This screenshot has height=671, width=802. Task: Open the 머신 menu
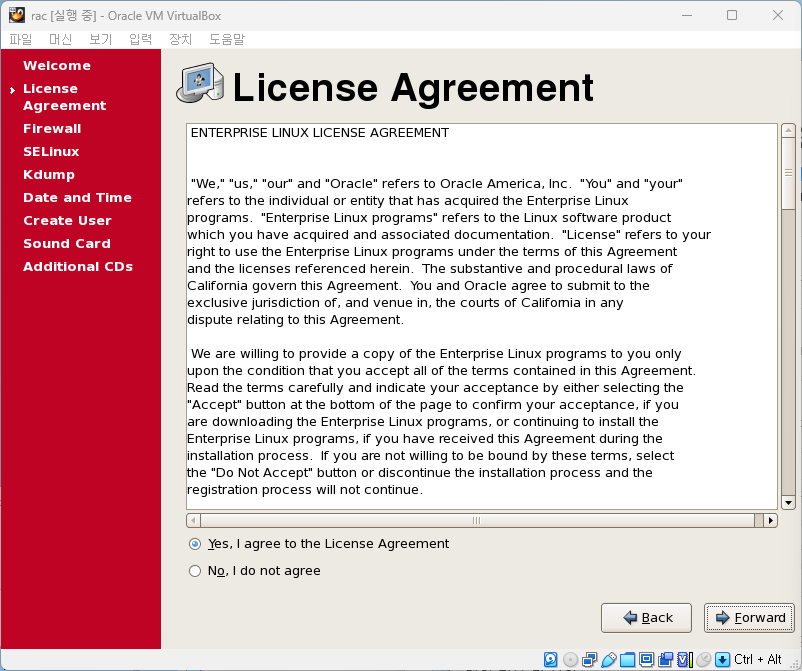(60, 39)
